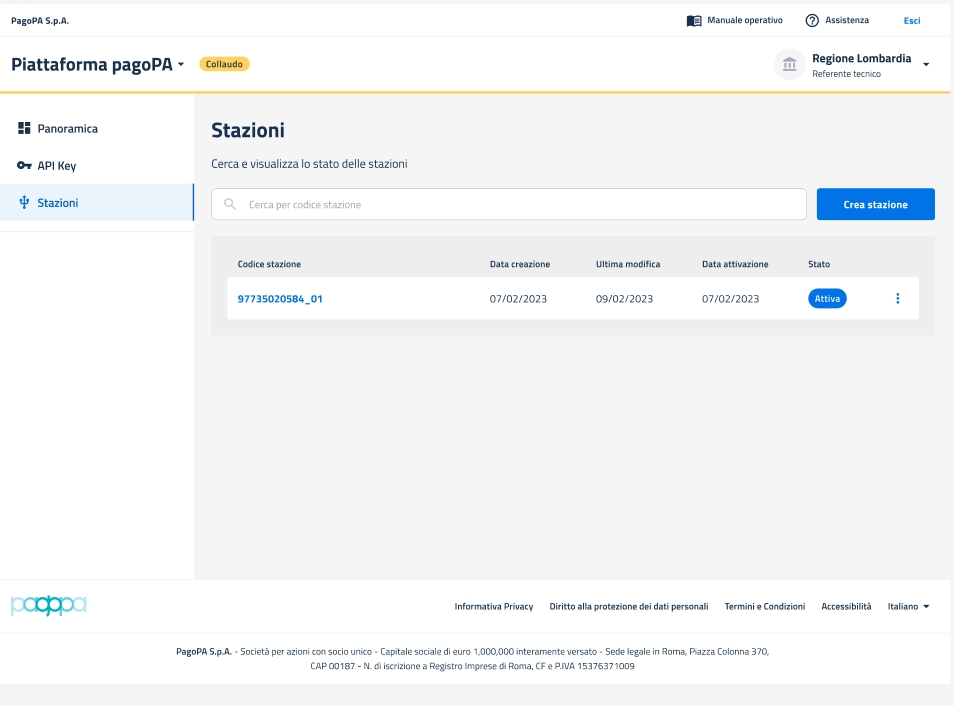Click the pagoPA footer logo

point(48,606)
